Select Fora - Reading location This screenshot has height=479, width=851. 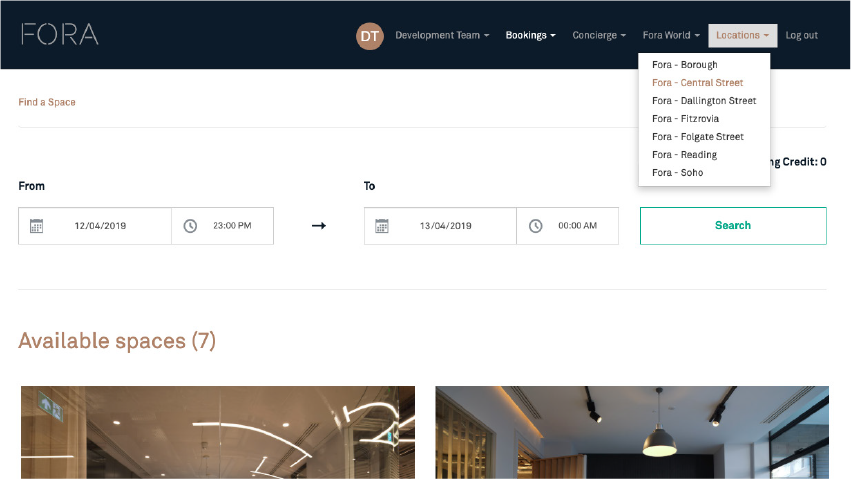click(684, 155)
